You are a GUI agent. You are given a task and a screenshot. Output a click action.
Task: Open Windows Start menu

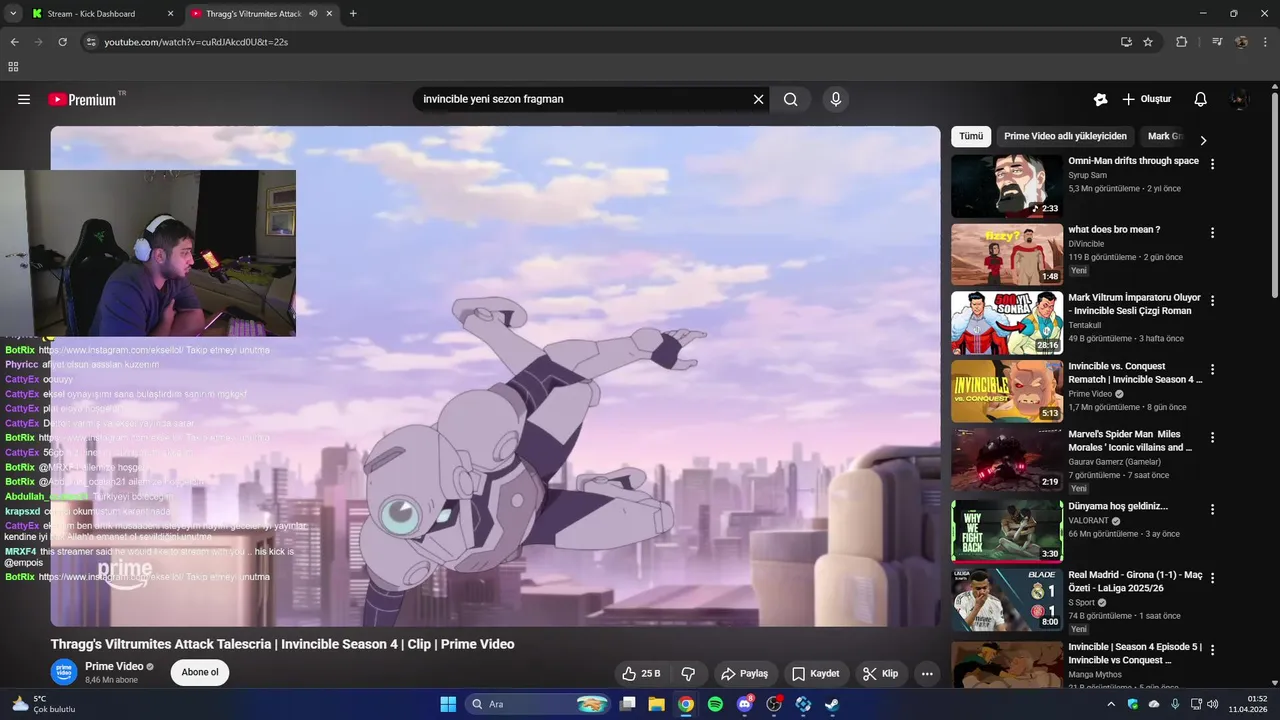tap(448, 704)
